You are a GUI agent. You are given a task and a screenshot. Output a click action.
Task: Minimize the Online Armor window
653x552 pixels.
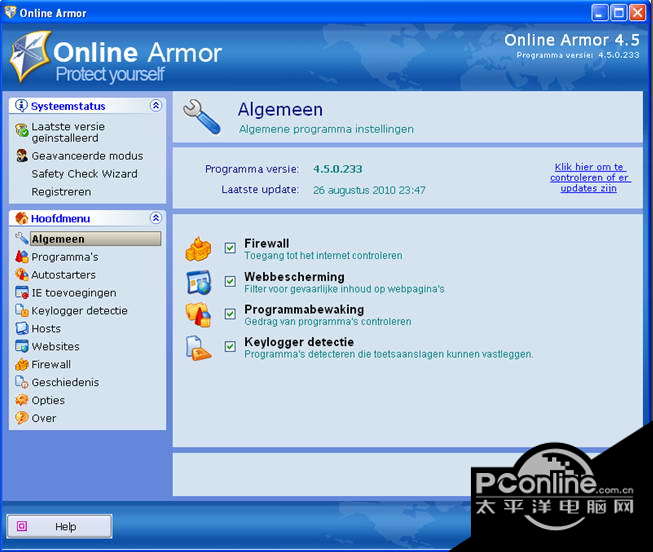coord(600,12)
